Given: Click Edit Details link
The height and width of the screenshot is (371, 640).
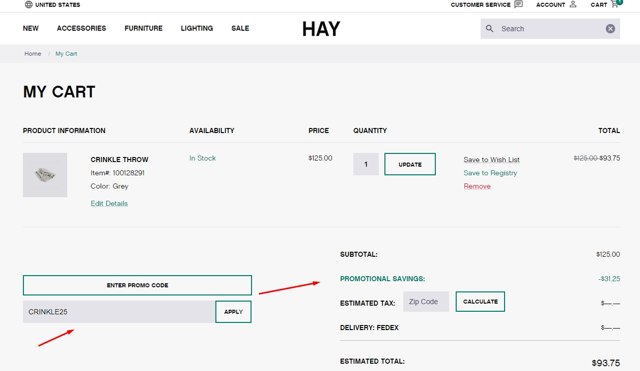Looking at the screenshot, I should [109, 203].
